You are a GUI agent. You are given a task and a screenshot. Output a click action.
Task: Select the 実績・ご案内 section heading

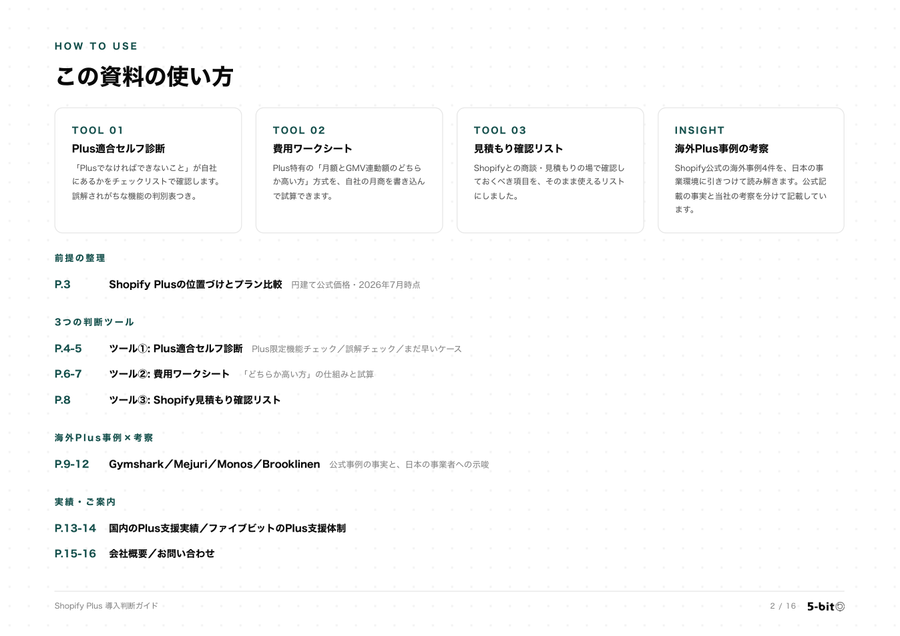[85, 502]
